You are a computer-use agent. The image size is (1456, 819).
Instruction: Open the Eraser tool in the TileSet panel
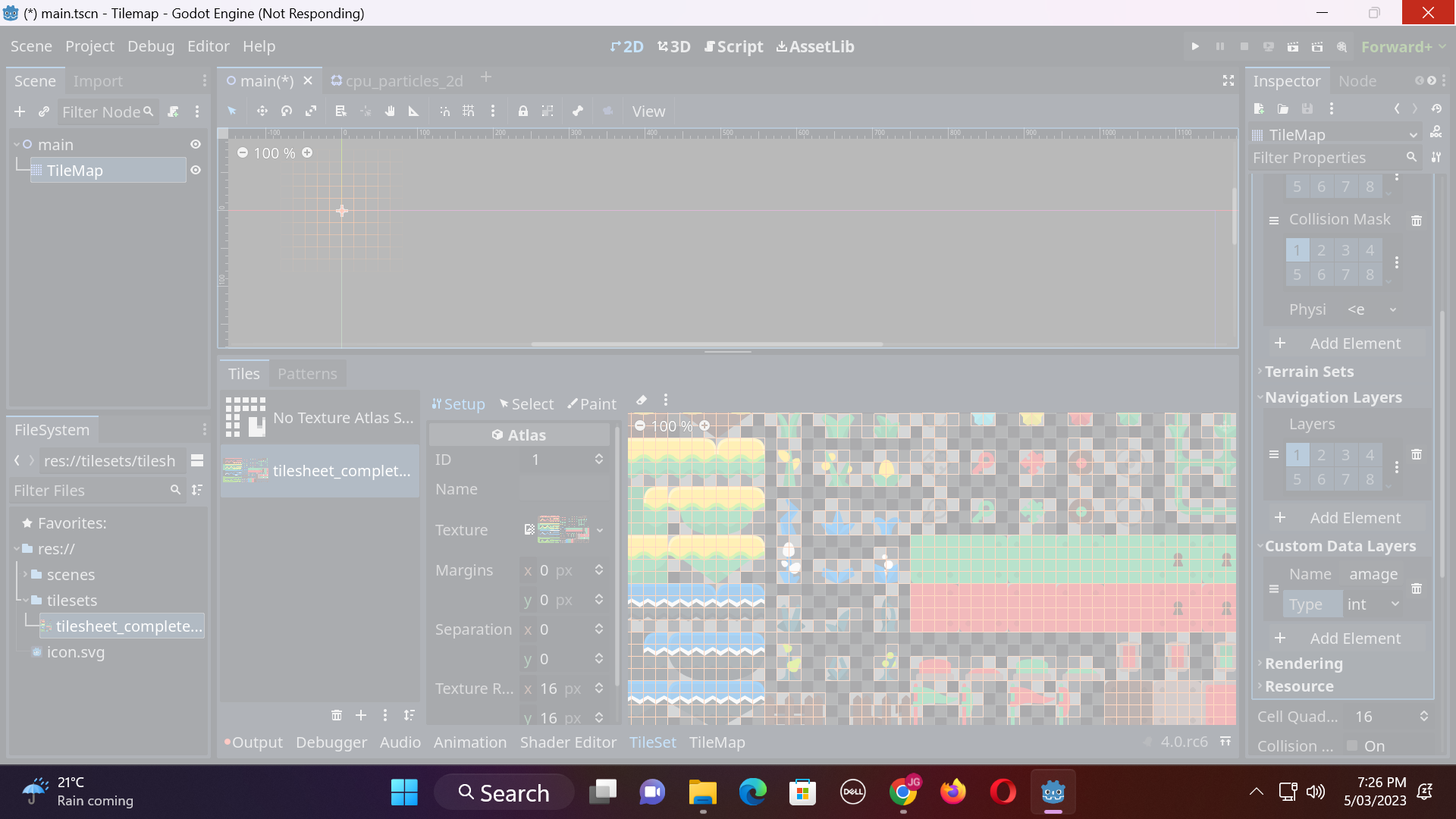point(641,400)
